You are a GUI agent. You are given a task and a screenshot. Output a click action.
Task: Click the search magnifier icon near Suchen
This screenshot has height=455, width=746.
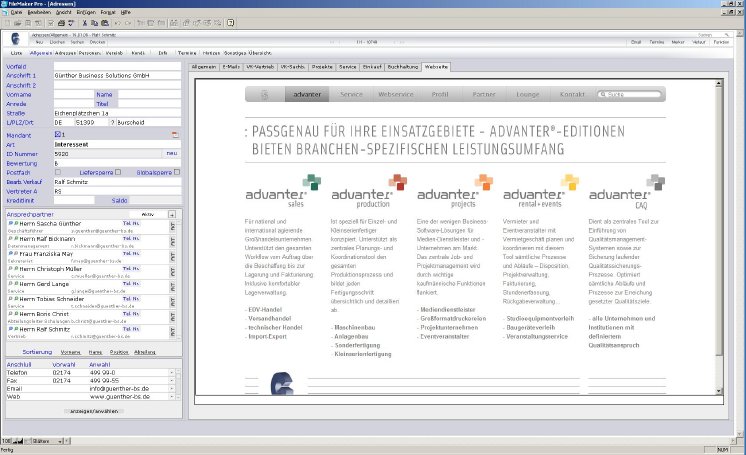(726, 35)
